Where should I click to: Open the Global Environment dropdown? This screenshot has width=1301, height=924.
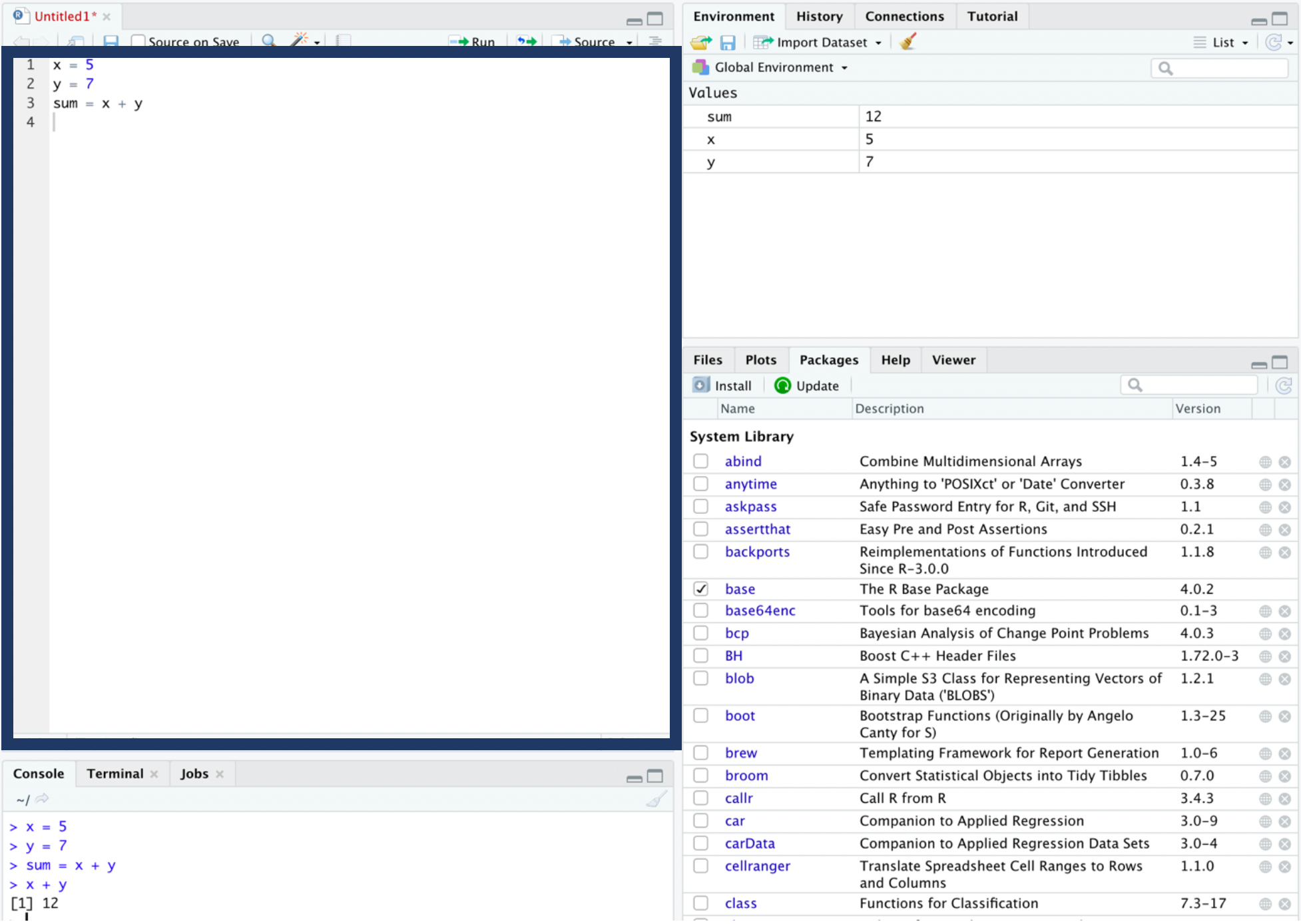point(772,67)
